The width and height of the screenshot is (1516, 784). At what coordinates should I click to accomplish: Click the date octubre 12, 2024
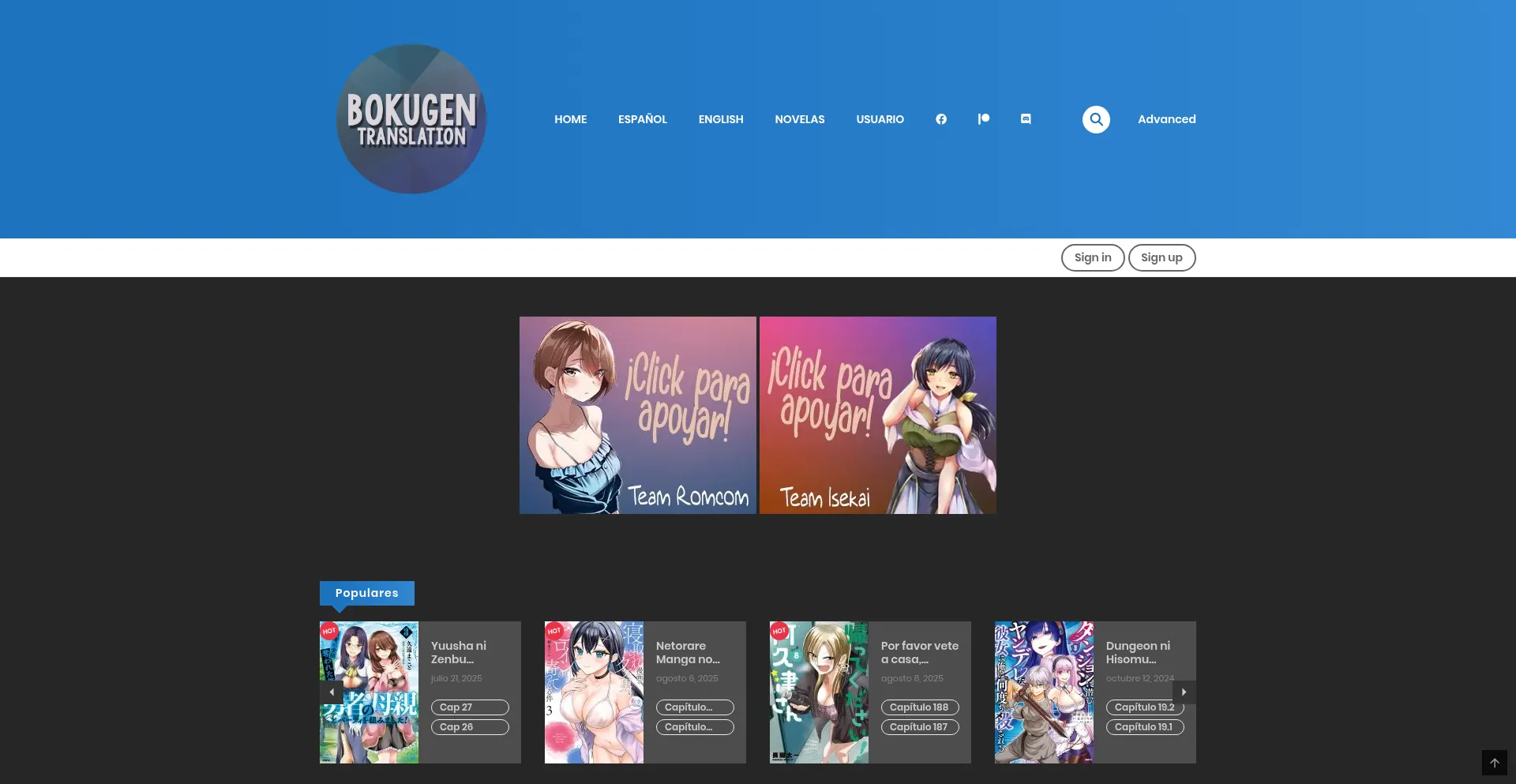click(x=1140, y=678)
